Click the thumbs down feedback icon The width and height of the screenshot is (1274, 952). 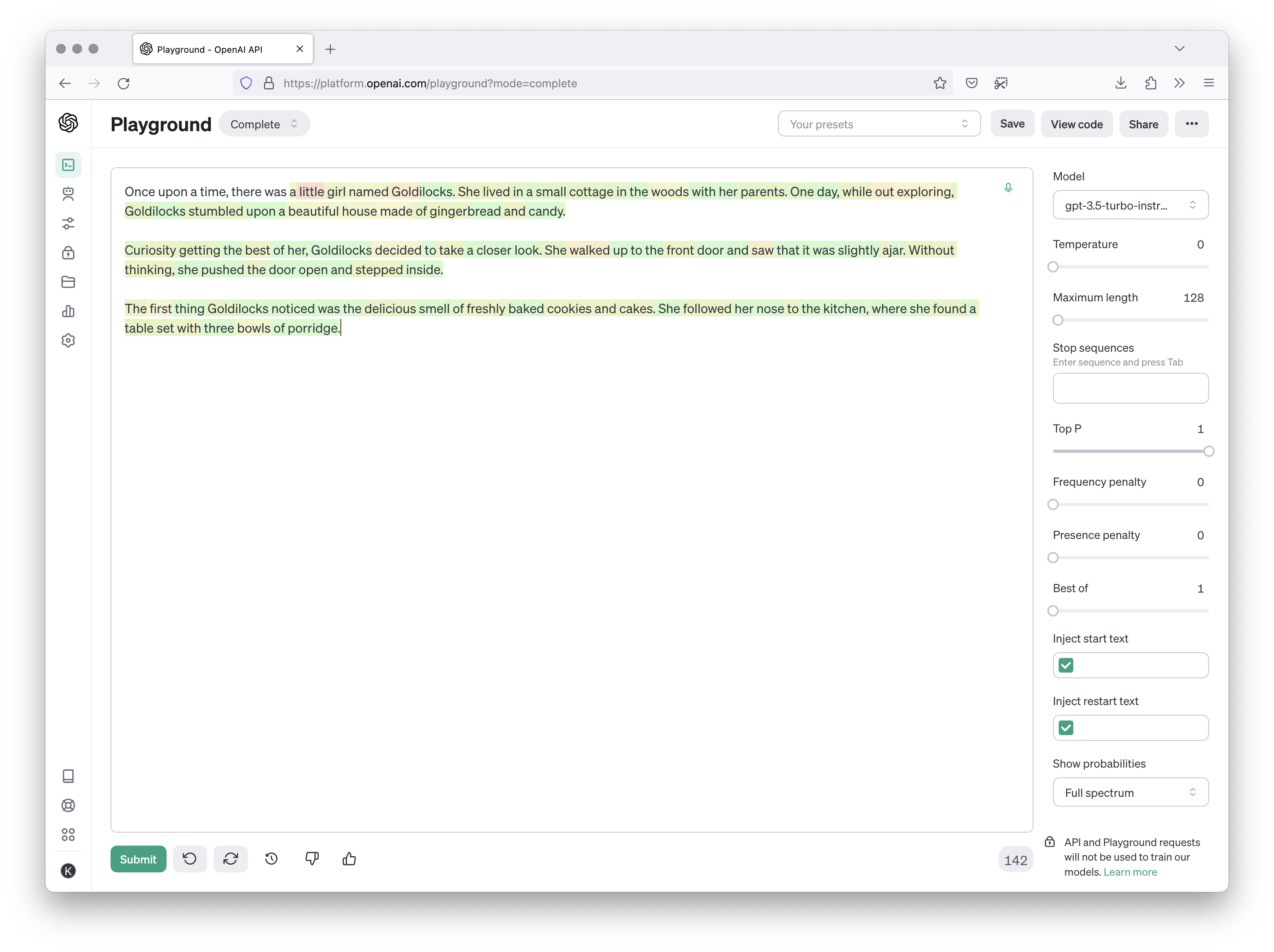pos(312,859)
